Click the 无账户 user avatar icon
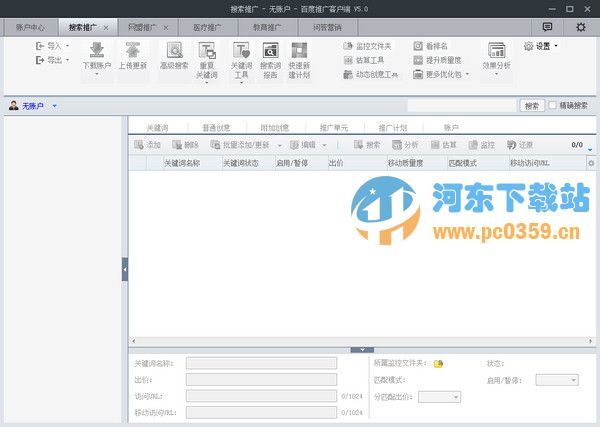The width and height of the screenshot is (600, 427). (x=13, y=106)
